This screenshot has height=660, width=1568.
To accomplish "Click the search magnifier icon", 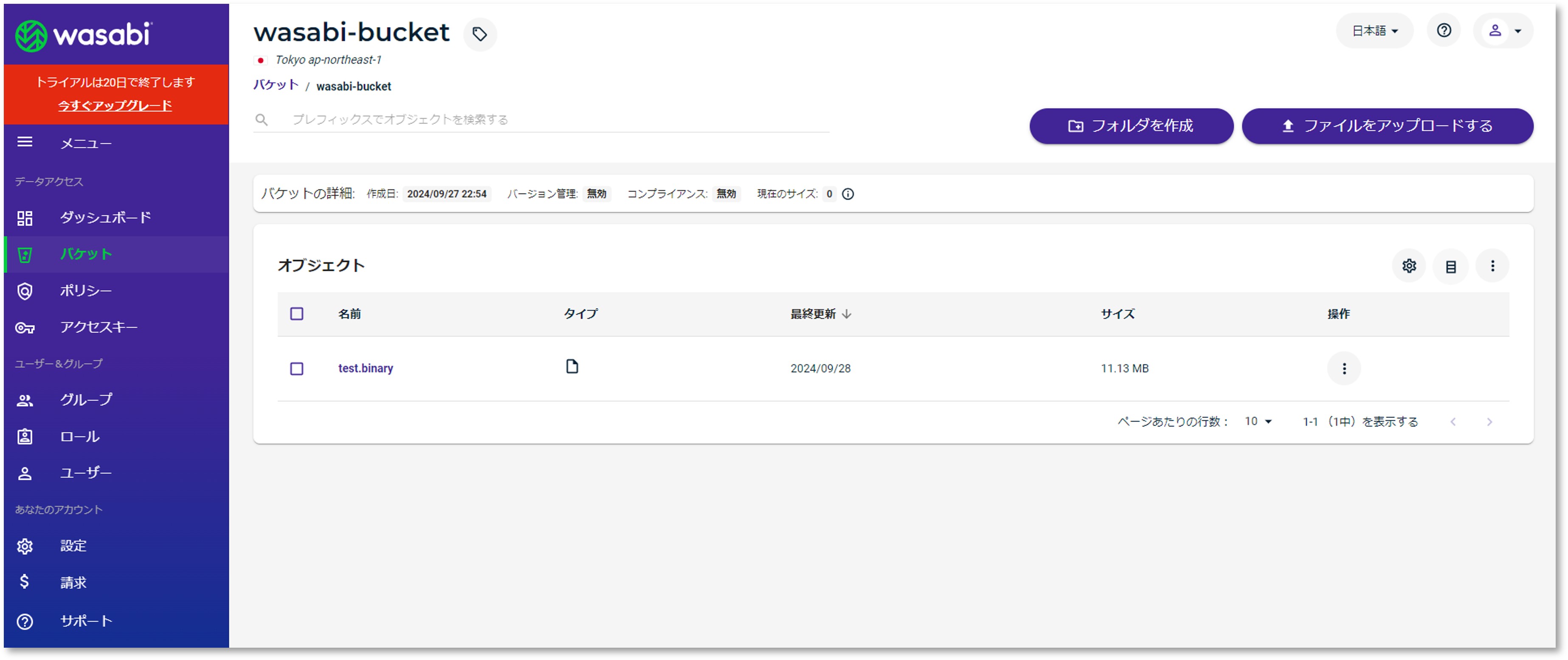I will 262,120.
